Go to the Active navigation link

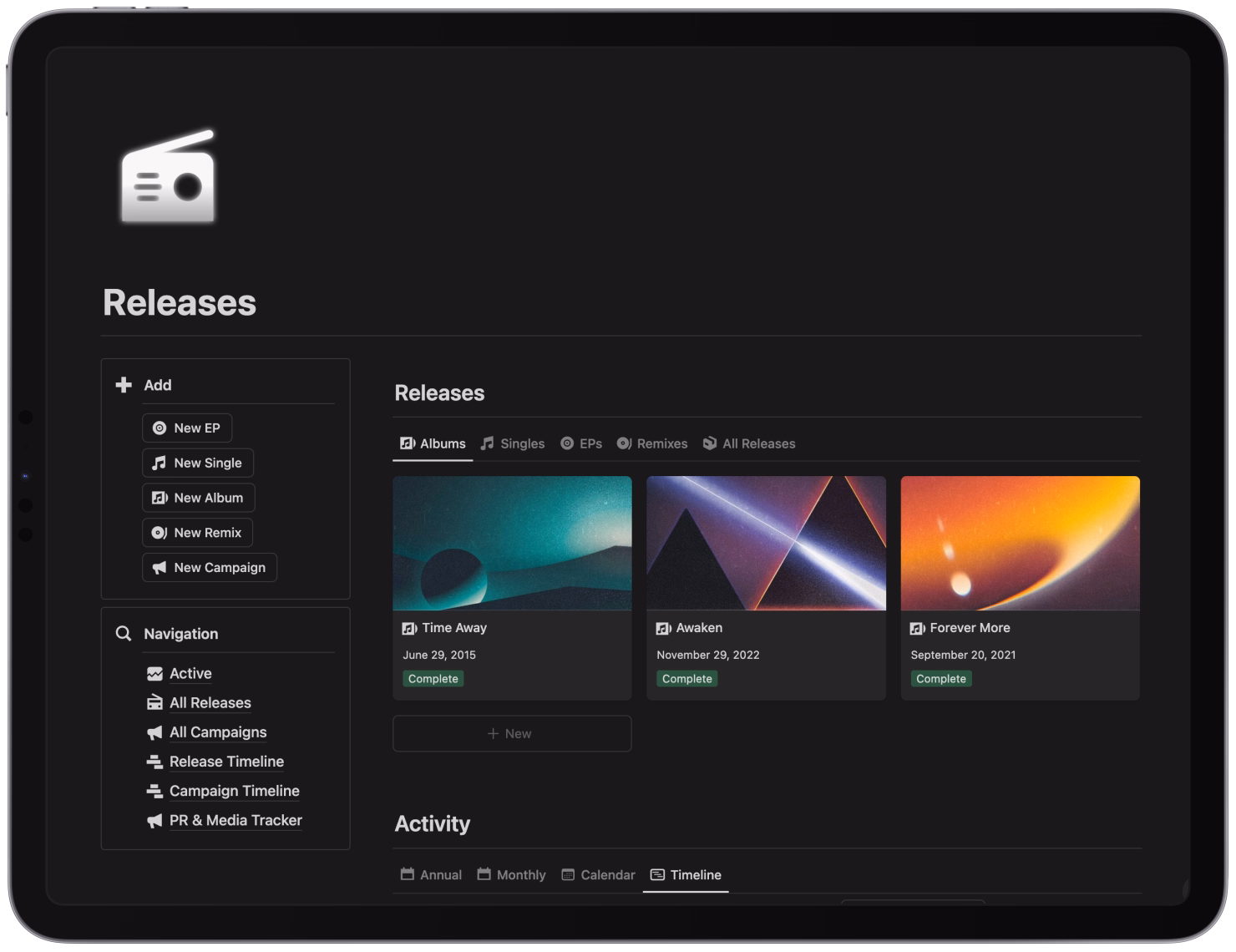point(190,673)
